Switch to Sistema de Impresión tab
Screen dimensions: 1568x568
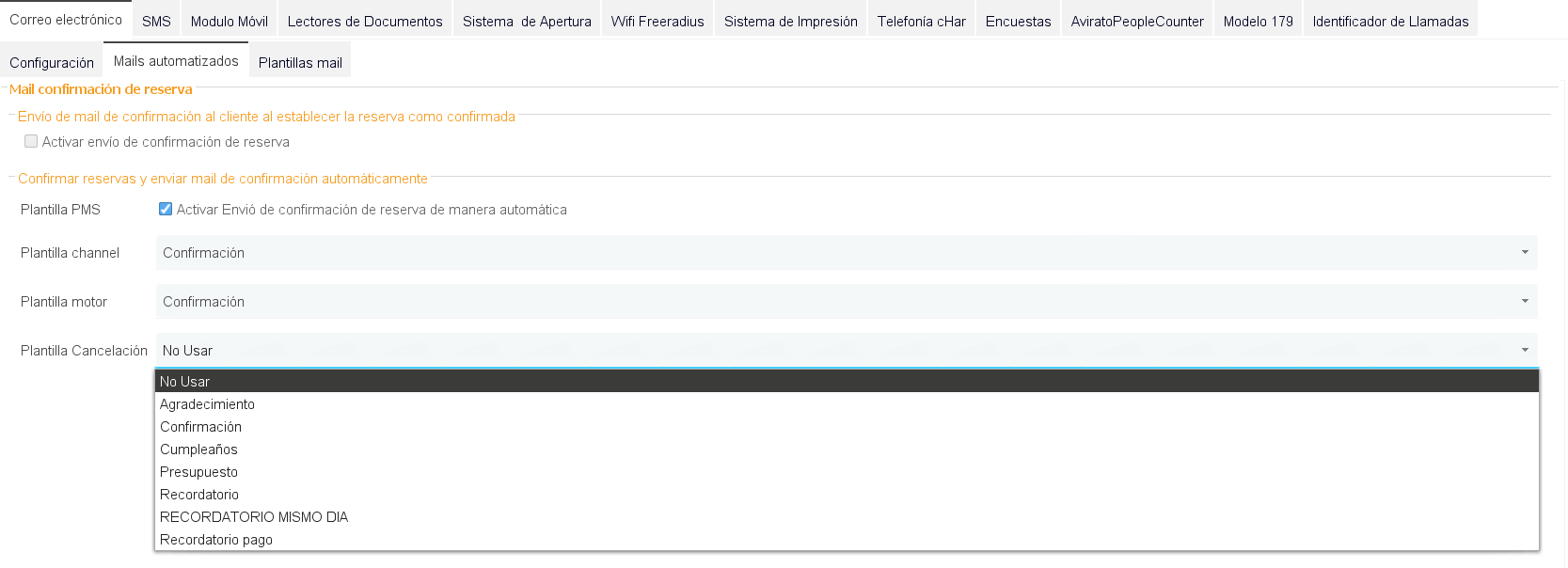[x=791, y=21]
